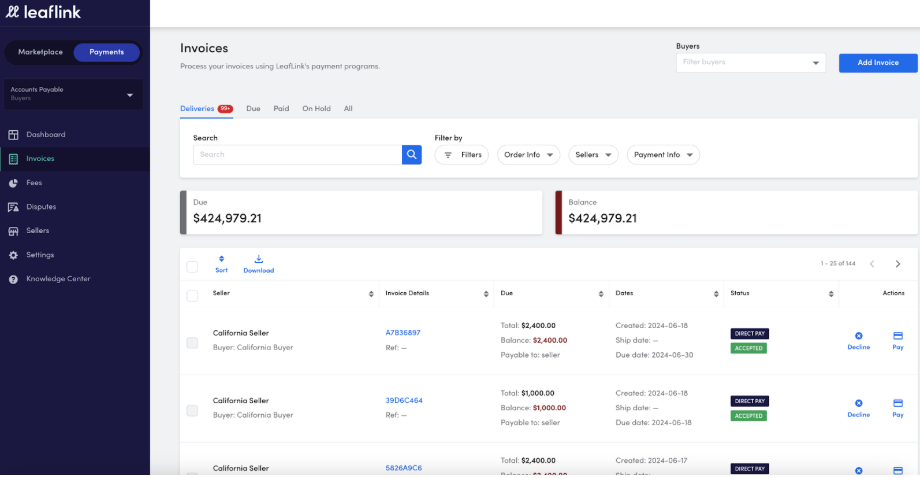Viewport: 920px width, 478px height.
Task: Sort by the Dates column arrows
Action: pyautogui.click(x=716, y=294)
